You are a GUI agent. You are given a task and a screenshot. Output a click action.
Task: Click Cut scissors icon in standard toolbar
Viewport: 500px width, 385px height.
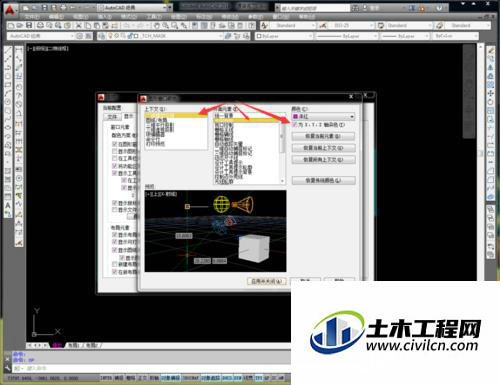[x=79, y=25]
